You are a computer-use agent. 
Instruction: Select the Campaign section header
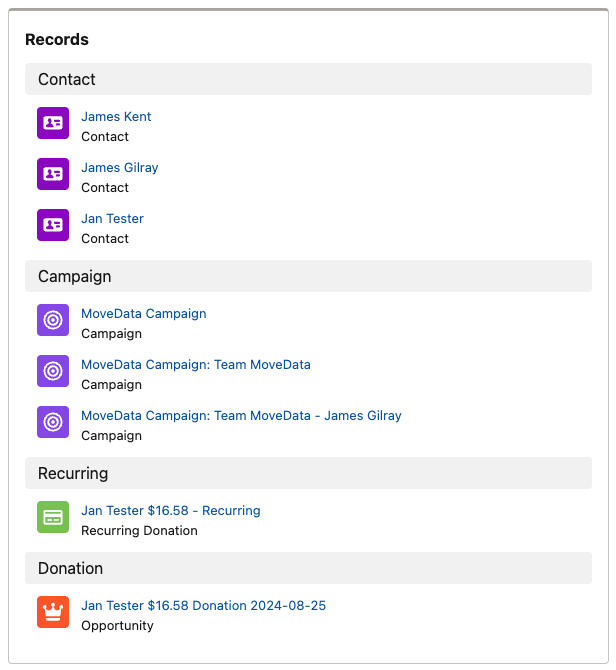coord(74,276)
